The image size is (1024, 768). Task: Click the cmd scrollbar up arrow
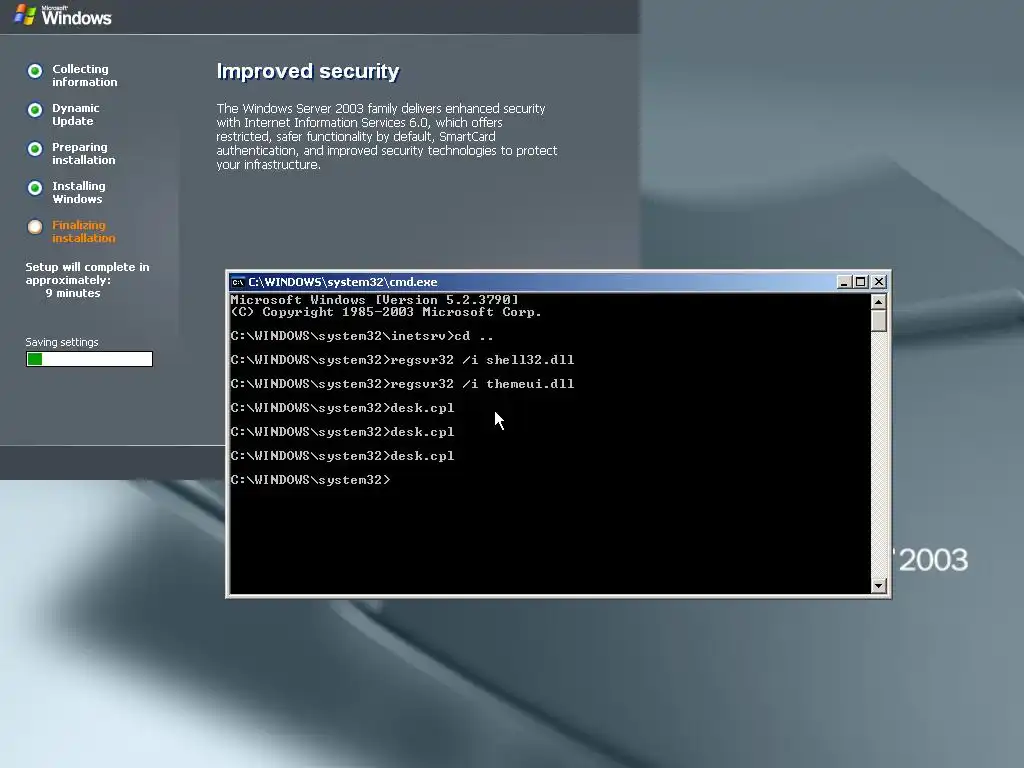click(878, 302)
